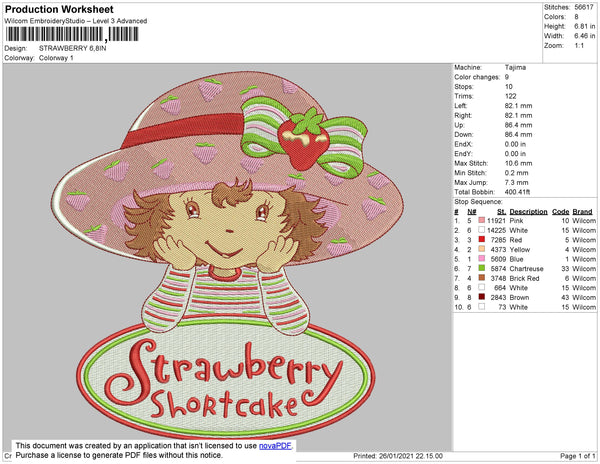Click the Chartreuse green swatch in row 6

[x=482, y=268]
